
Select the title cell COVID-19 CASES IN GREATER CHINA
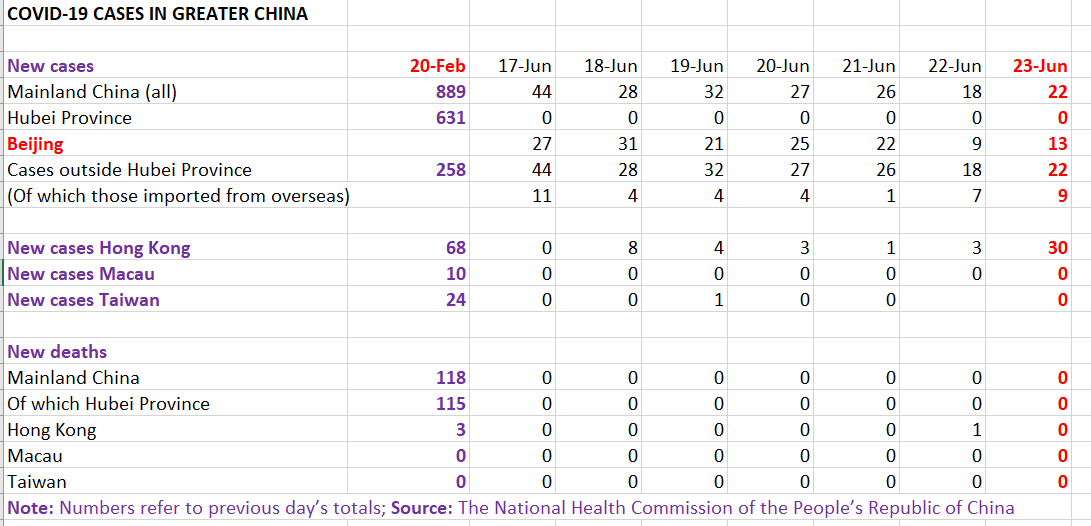(157, 14)
